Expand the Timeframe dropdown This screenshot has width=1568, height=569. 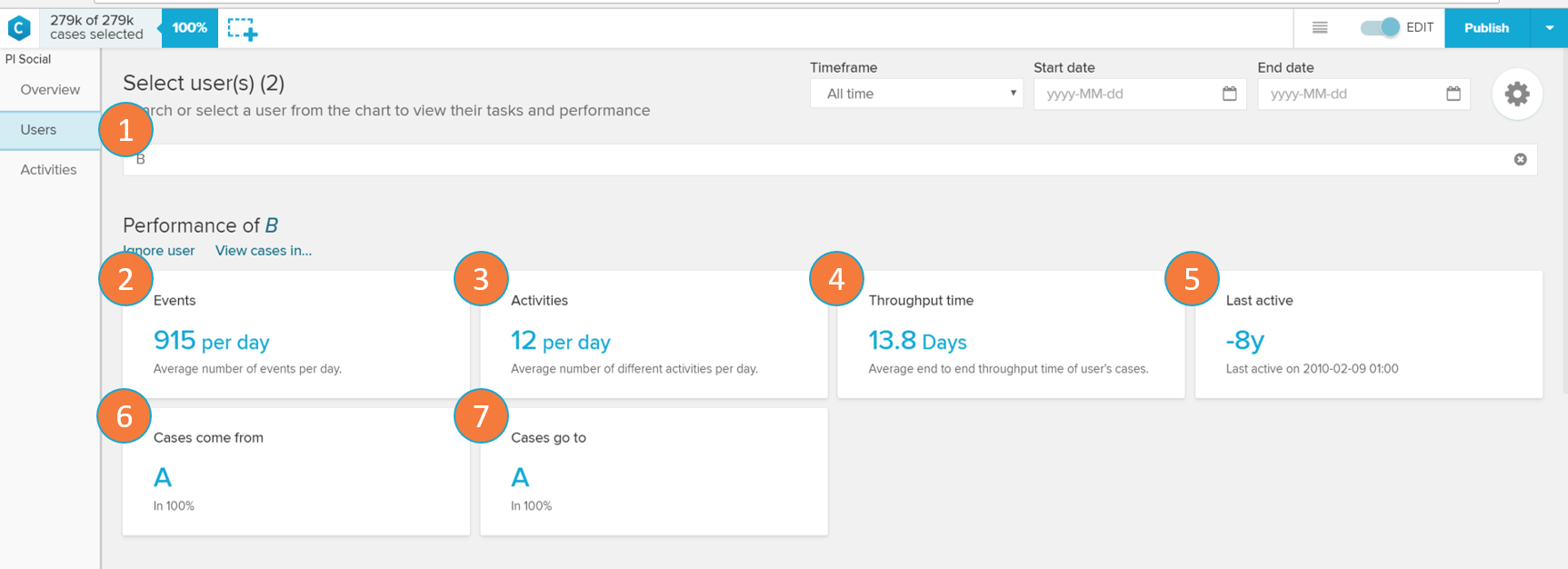coord(915,94)
